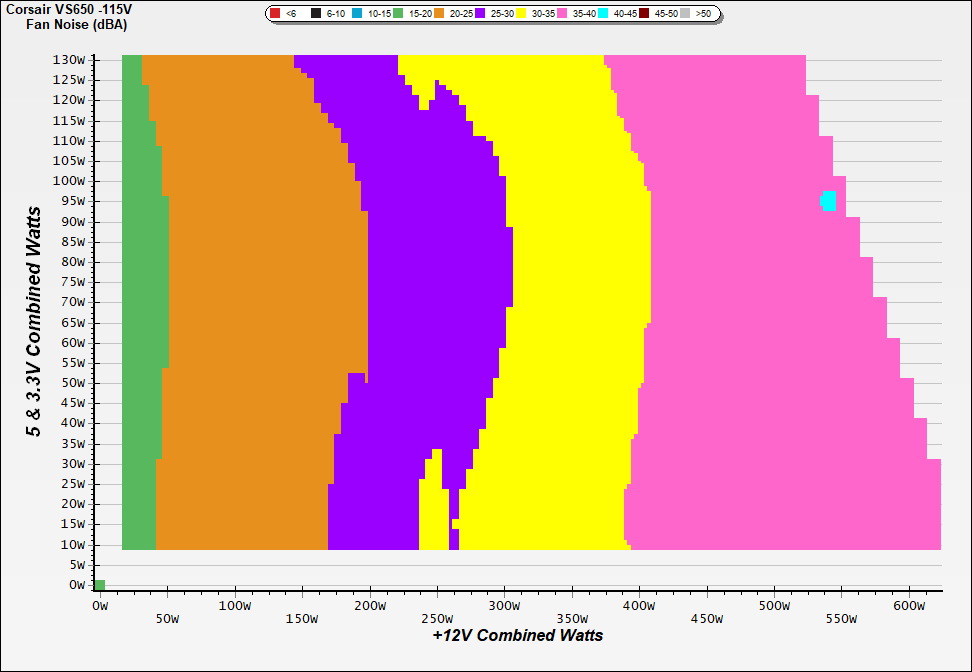Click the cyan 40-45 legend swatch
This screenshot has height=672, width=972.
pyautogui.click(x=603, y=14)
